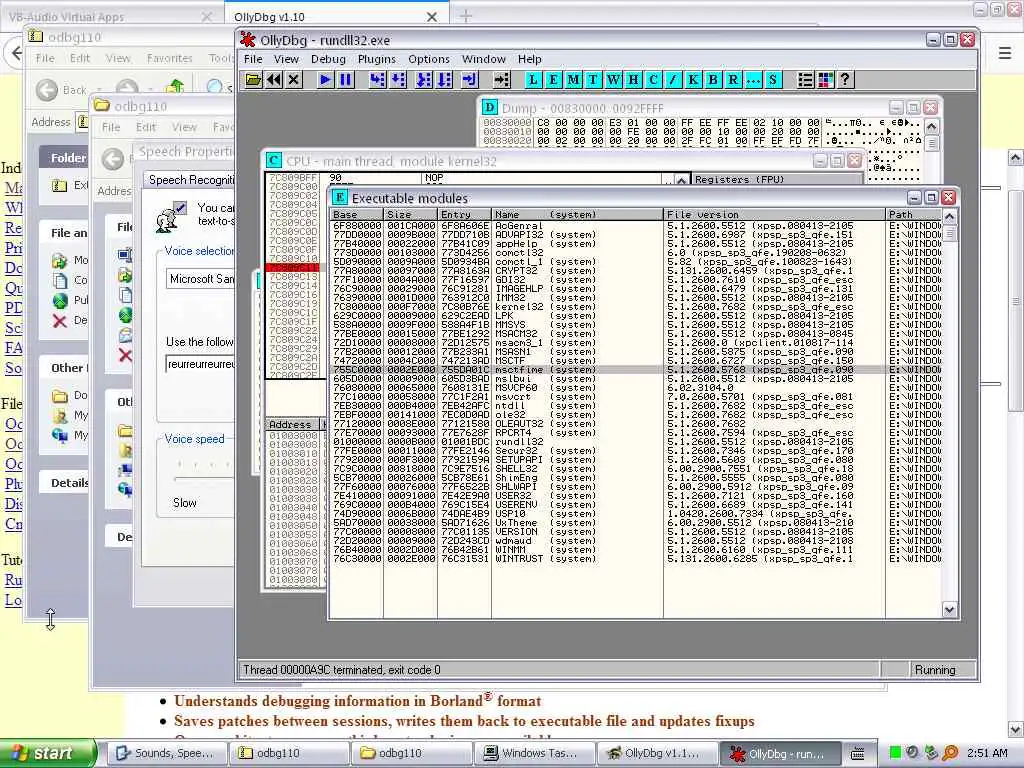Sort modules by the Entry column header
Screen dimensions: 1024x768
[464, 214]
